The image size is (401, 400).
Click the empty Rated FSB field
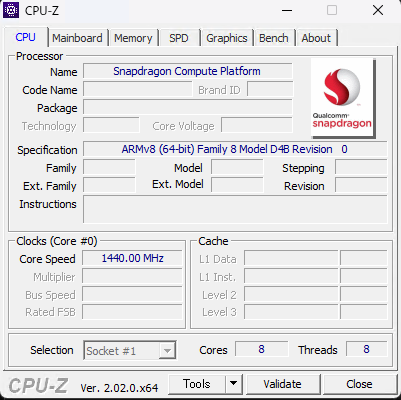coord(132,312)
